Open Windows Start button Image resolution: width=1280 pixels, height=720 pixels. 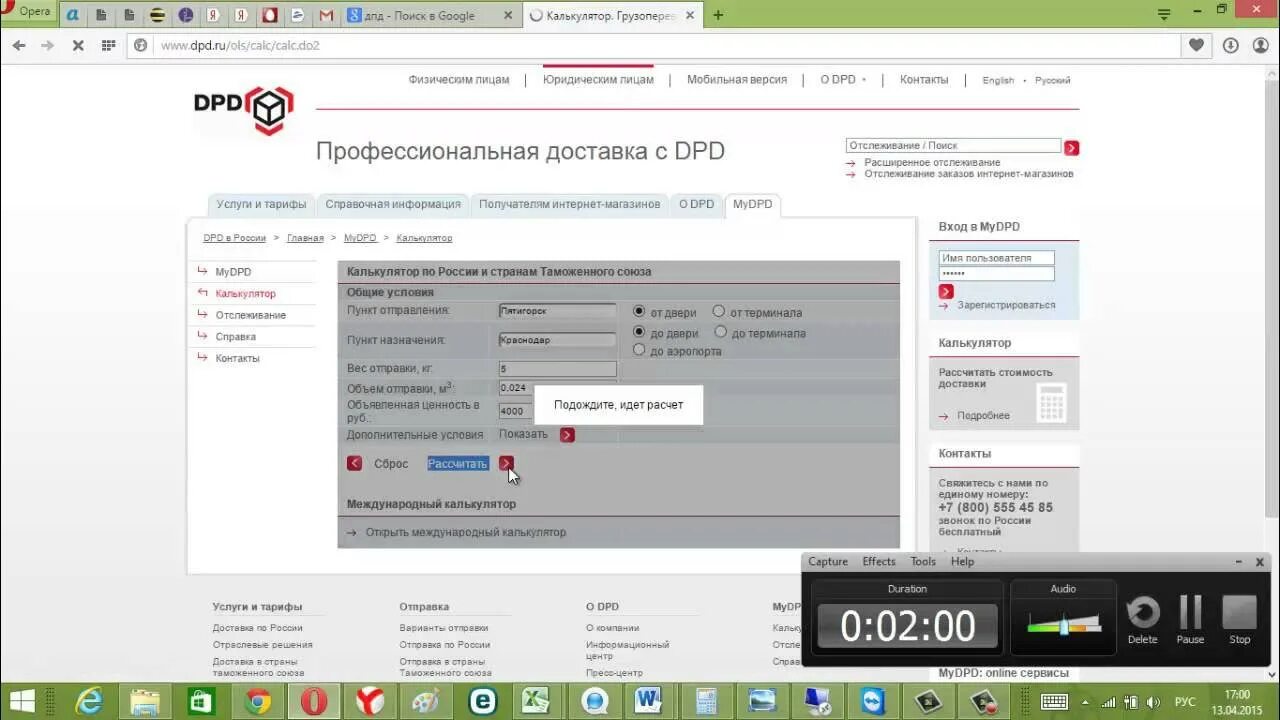[x=22, y=700]
